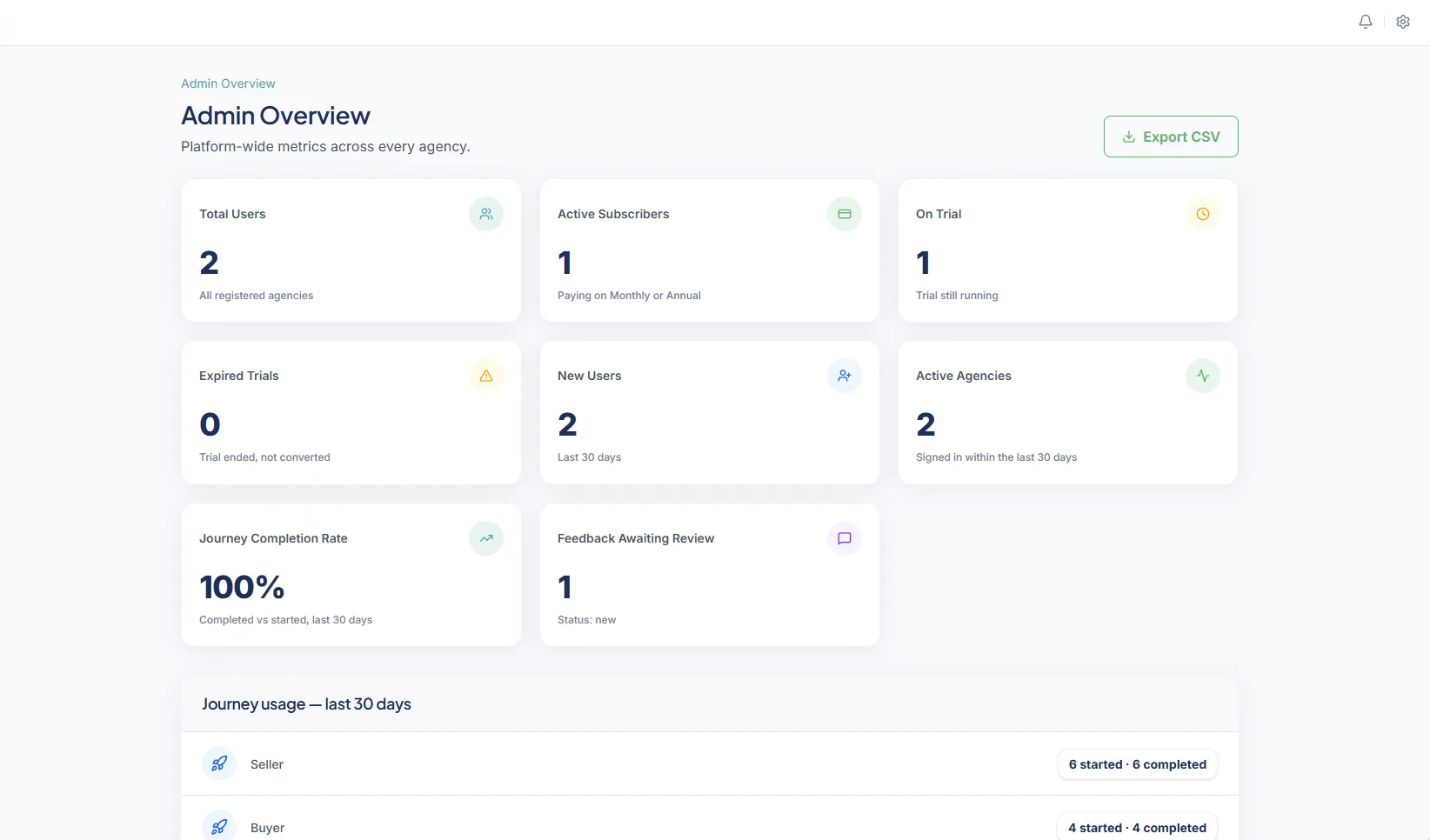Select the Seller journey row label

tap(267, 764)
